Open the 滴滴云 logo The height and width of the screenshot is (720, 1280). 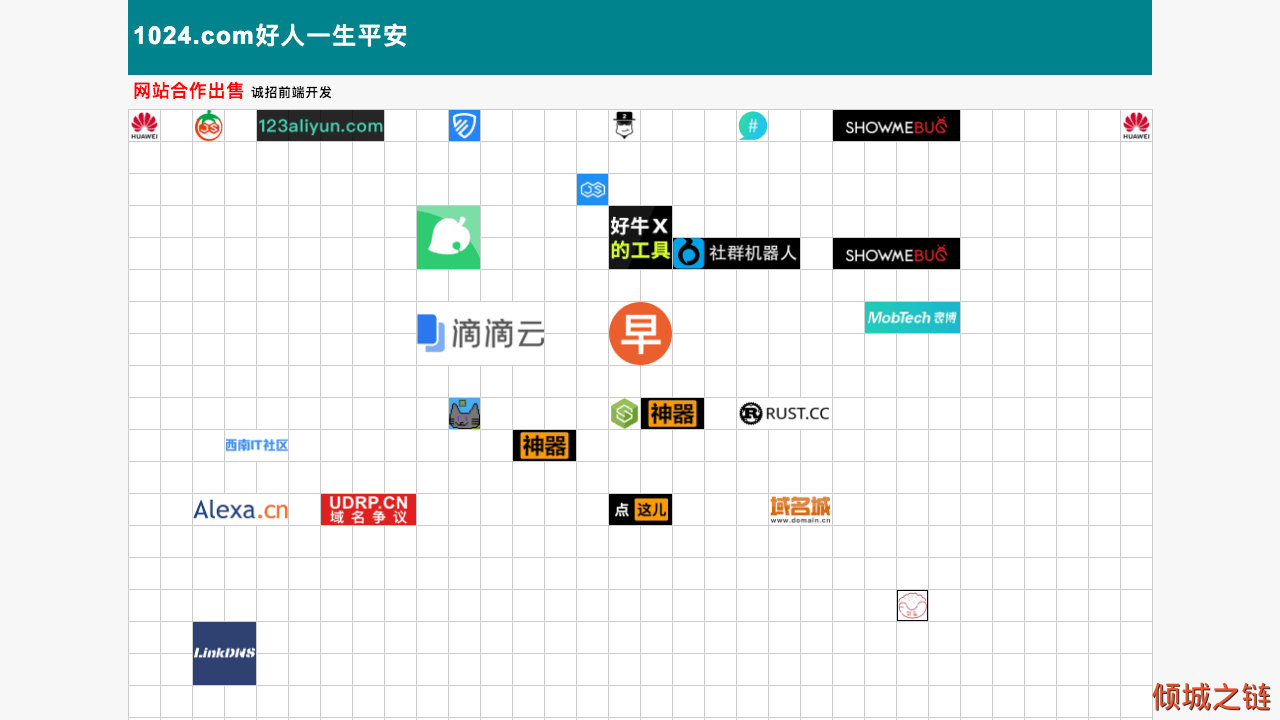click(x=480, y=334)
